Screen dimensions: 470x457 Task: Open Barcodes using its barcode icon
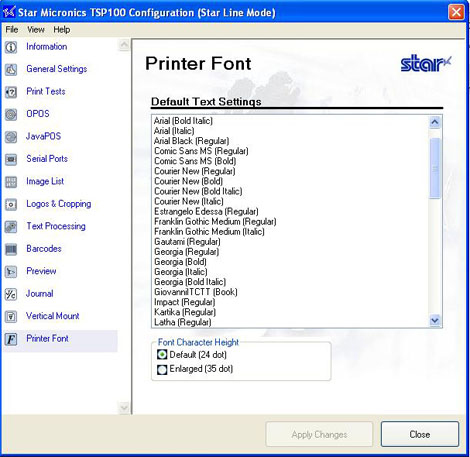(11, 249)
